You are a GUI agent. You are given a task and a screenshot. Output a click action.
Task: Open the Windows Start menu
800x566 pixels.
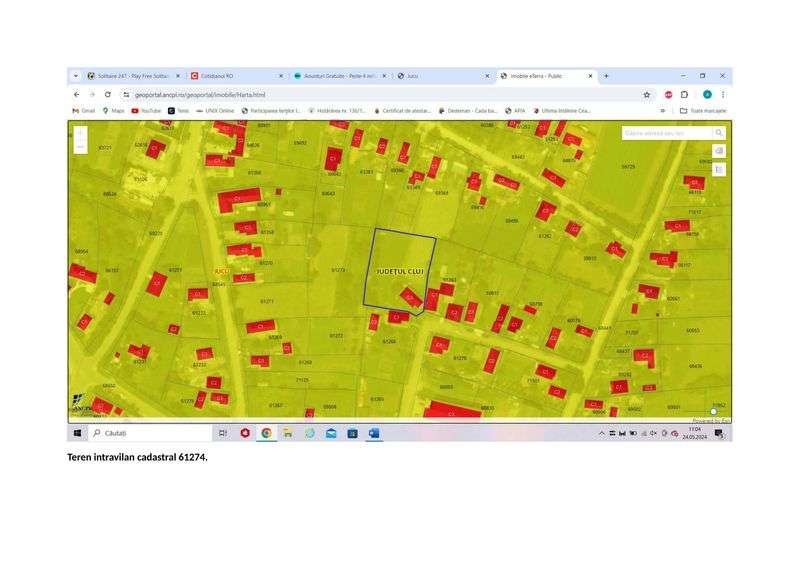[x=78, y=433]
